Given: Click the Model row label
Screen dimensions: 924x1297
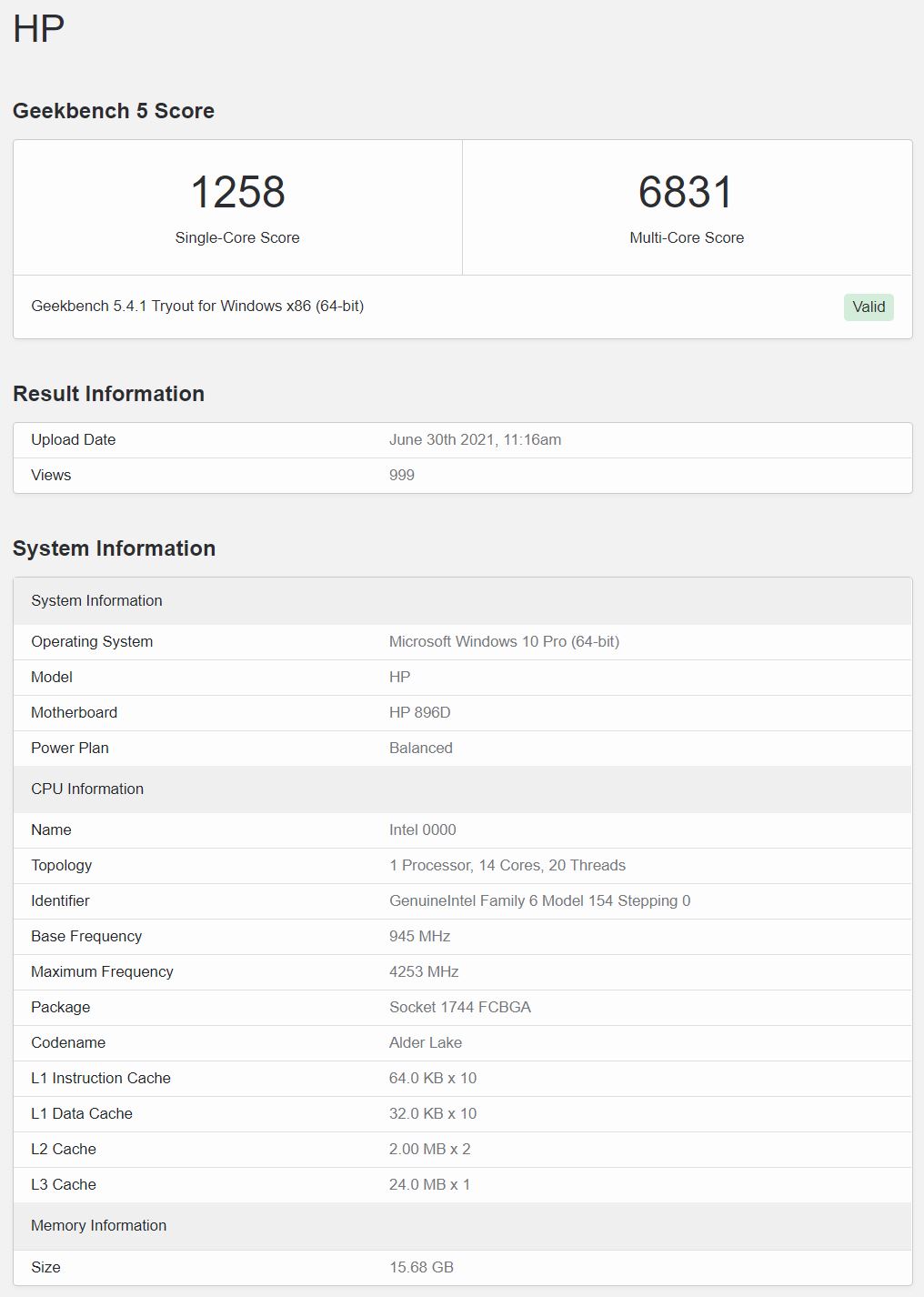Looking at the screenshot, I should pyautogui.click(x=52, y=677).
